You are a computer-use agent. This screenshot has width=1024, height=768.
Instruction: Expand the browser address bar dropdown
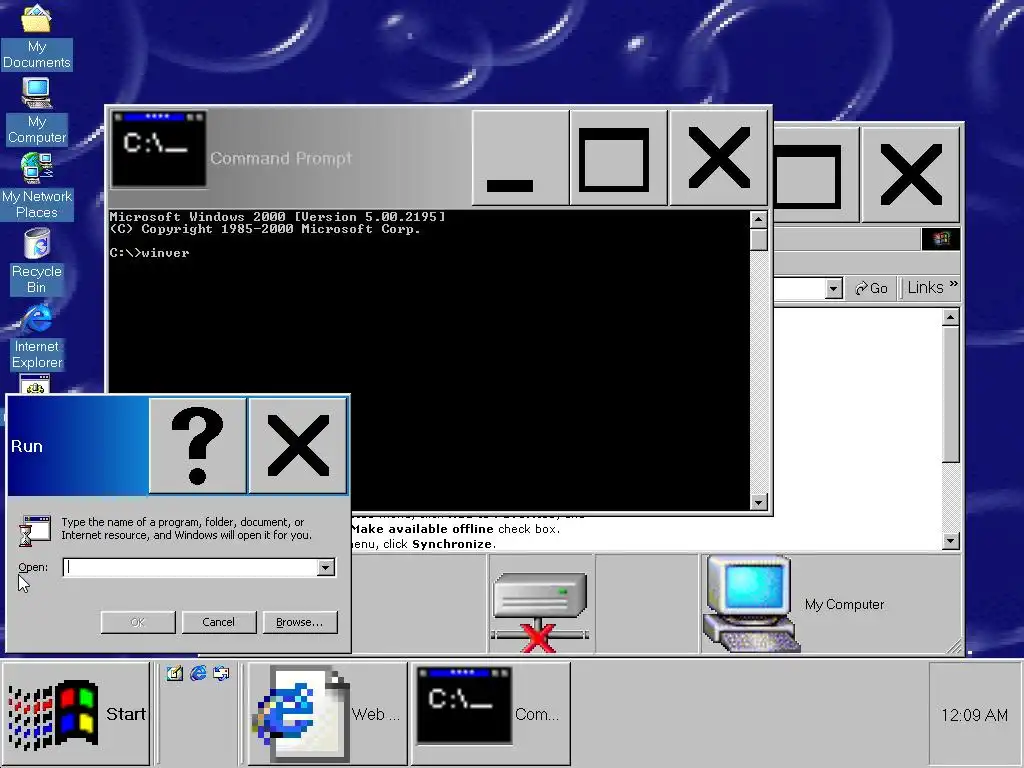[x=833, y=288]
